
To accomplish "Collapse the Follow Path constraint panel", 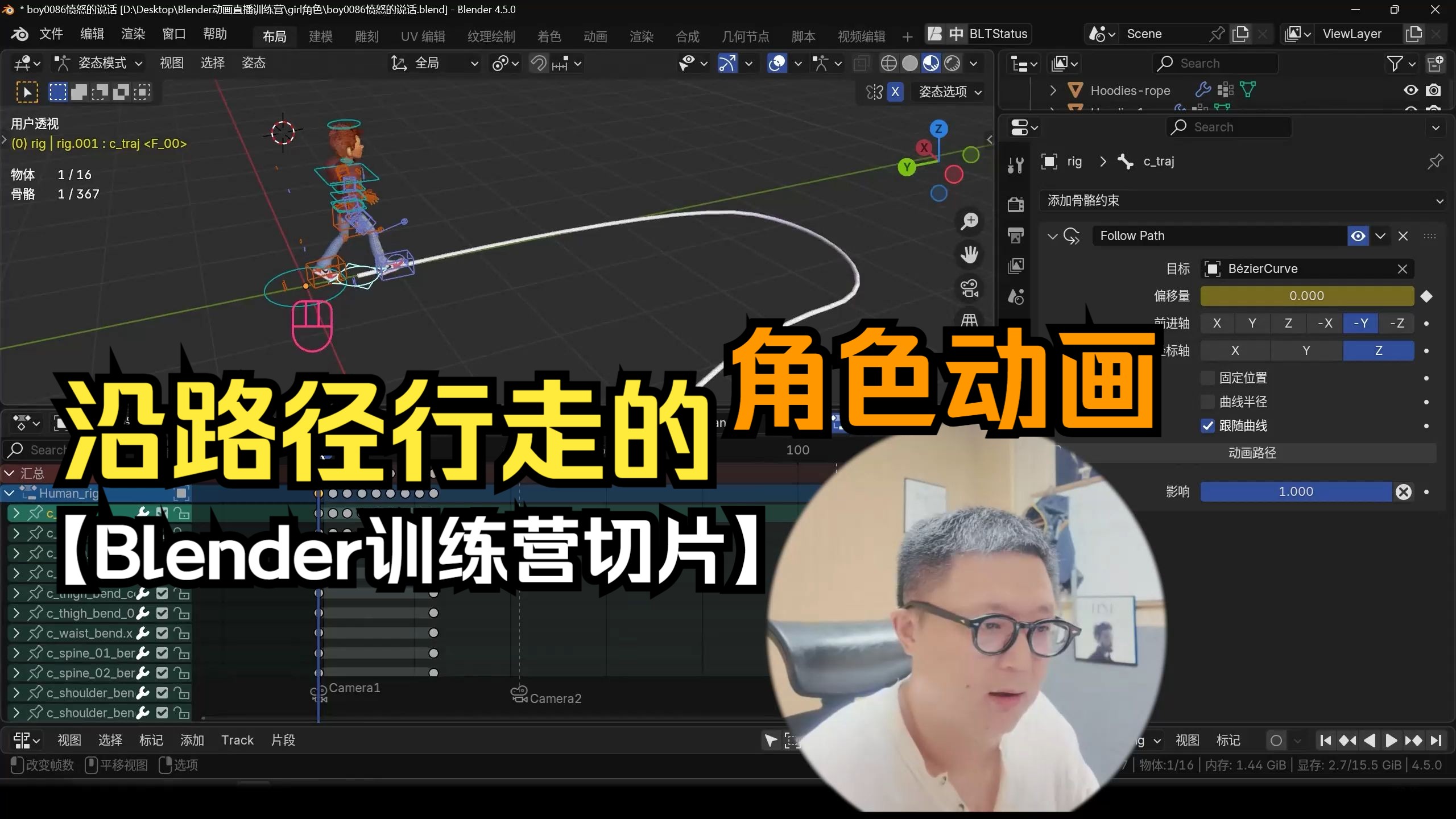I will [1052, 236].
